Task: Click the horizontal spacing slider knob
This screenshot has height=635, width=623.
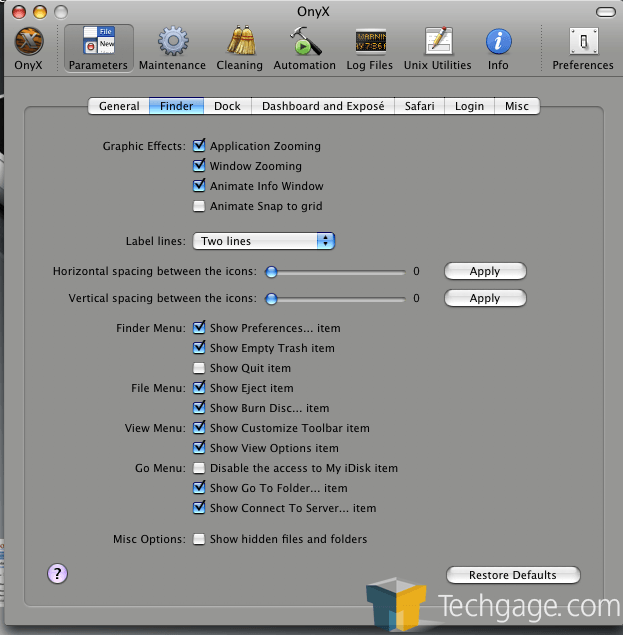Action: tap(271, 272)
